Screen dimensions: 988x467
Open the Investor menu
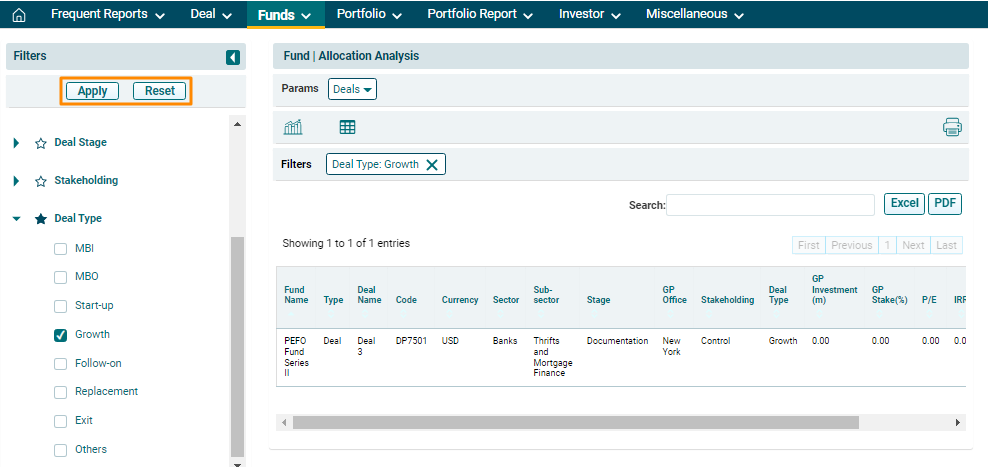(589, 15)
